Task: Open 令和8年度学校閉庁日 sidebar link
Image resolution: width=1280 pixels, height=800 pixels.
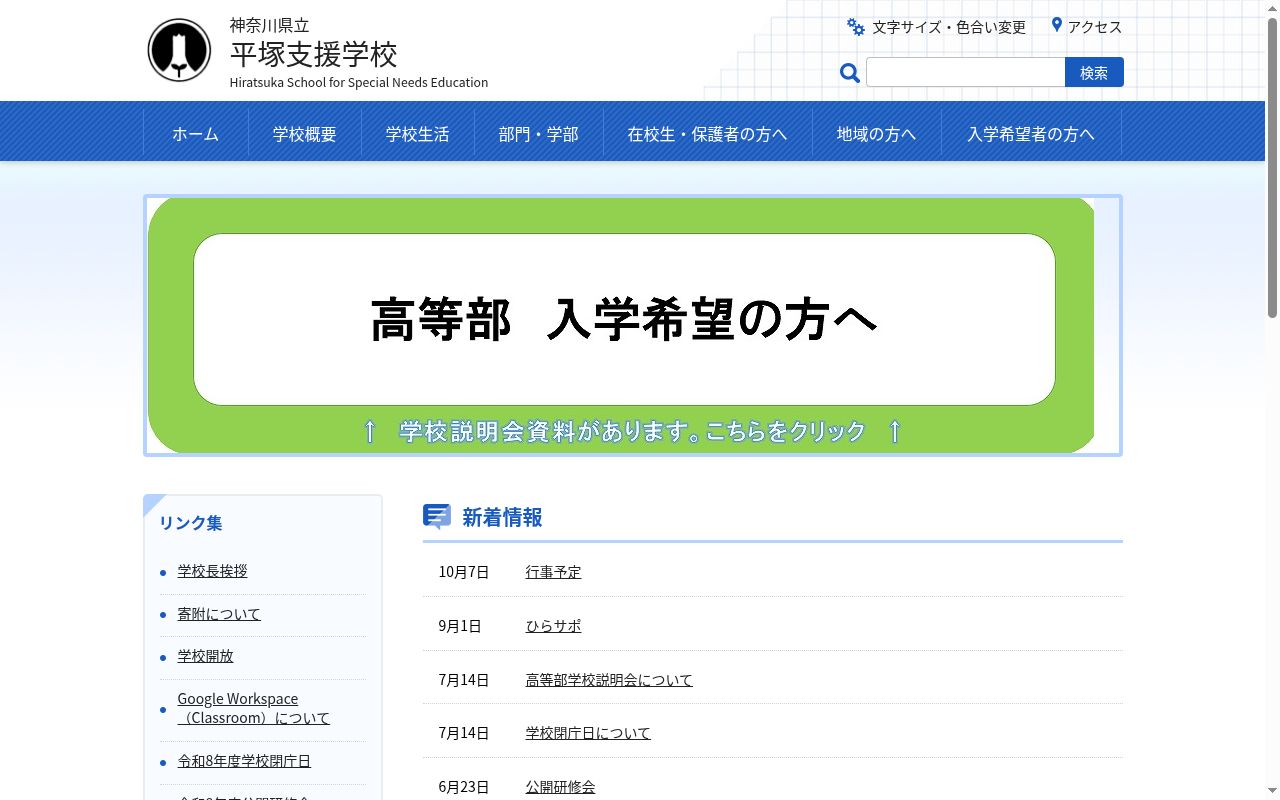Action: pyautogui.click(x=244, y=761)
